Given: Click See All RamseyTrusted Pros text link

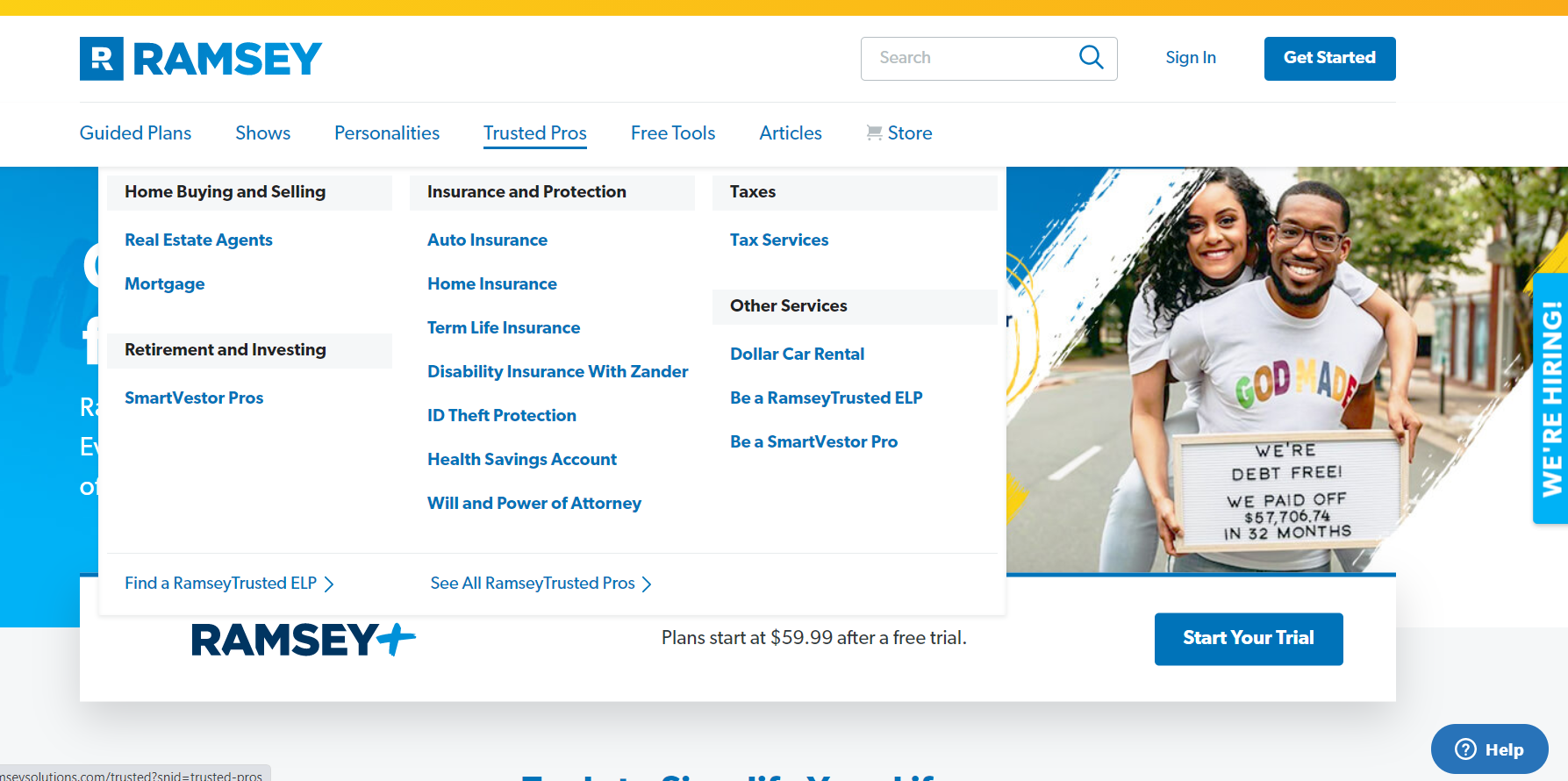Looking at the screenshot, I should click(533, 584).
